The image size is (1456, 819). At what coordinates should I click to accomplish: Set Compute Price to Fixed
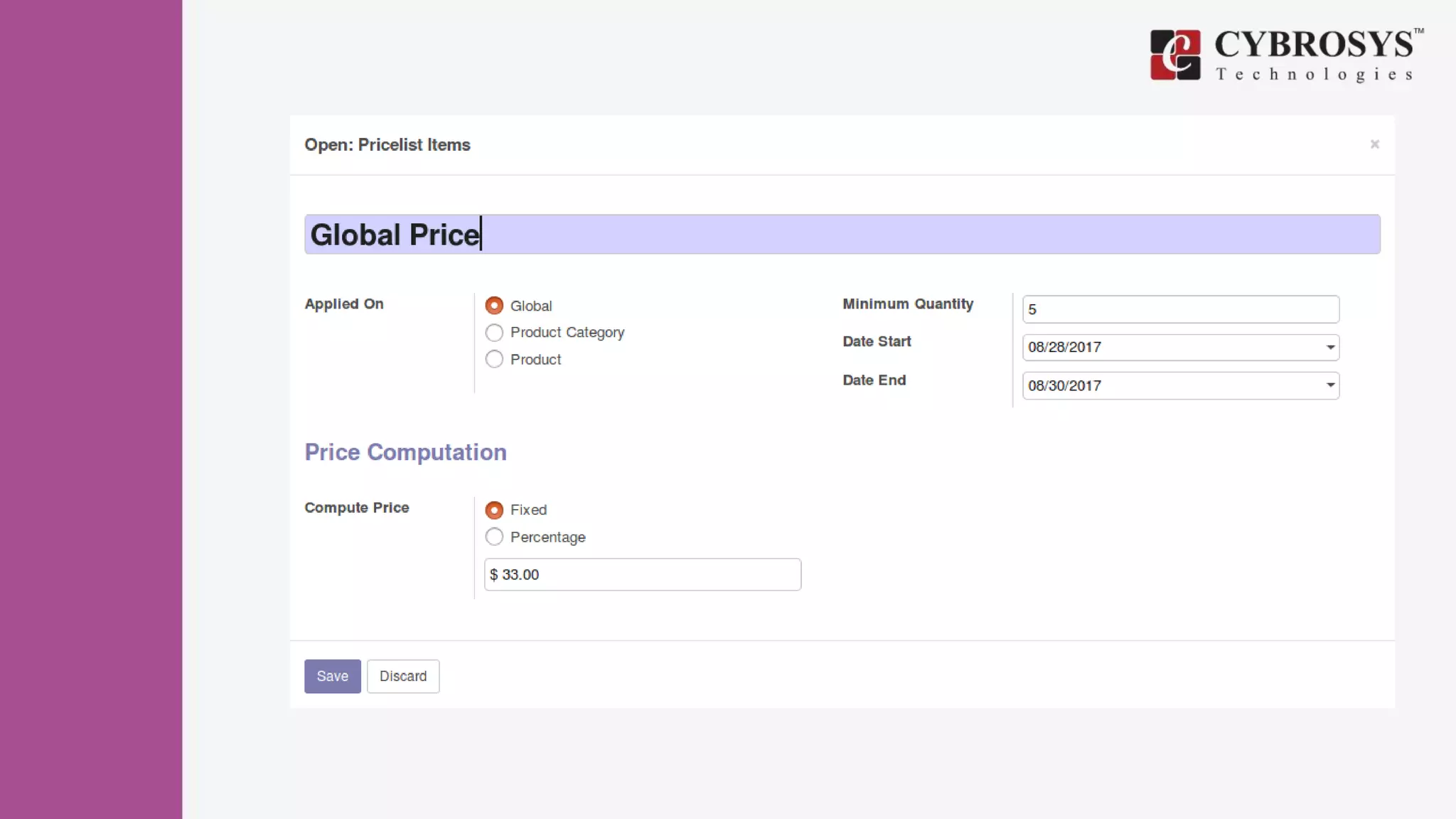[x=494, y=510]
